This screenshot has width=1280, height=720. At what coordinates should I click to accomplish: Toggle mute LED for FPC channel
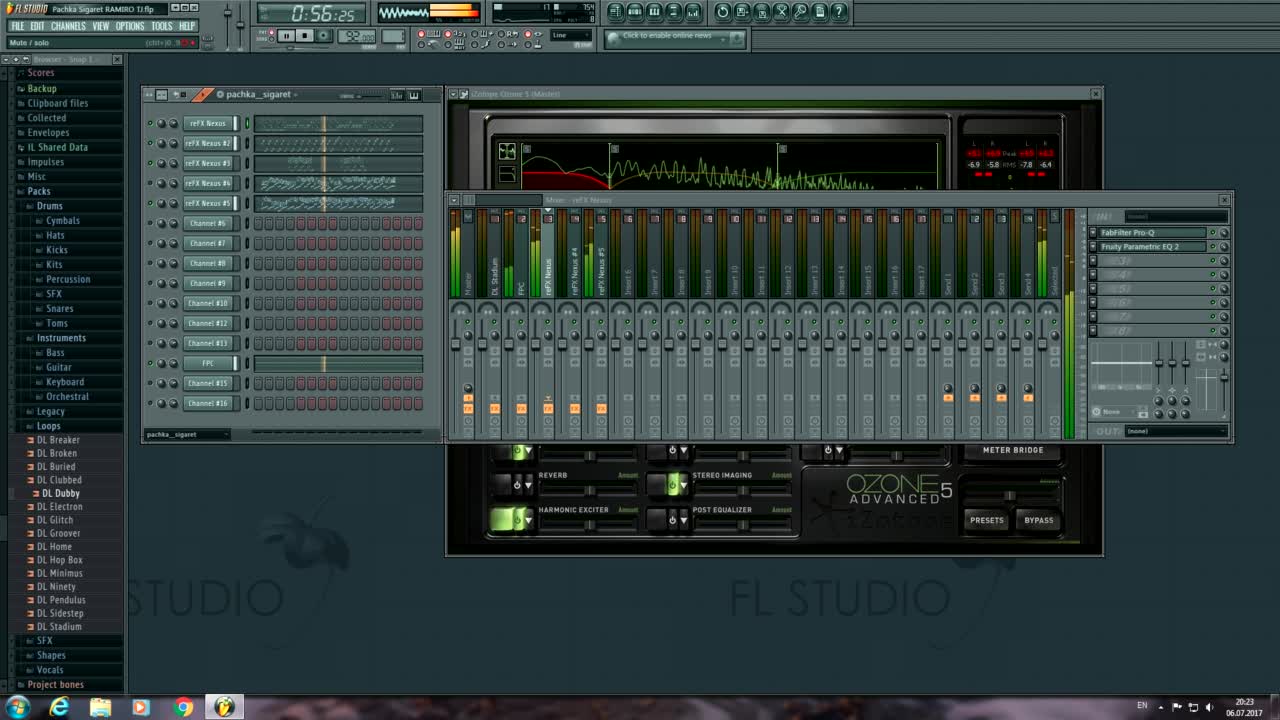150,363
